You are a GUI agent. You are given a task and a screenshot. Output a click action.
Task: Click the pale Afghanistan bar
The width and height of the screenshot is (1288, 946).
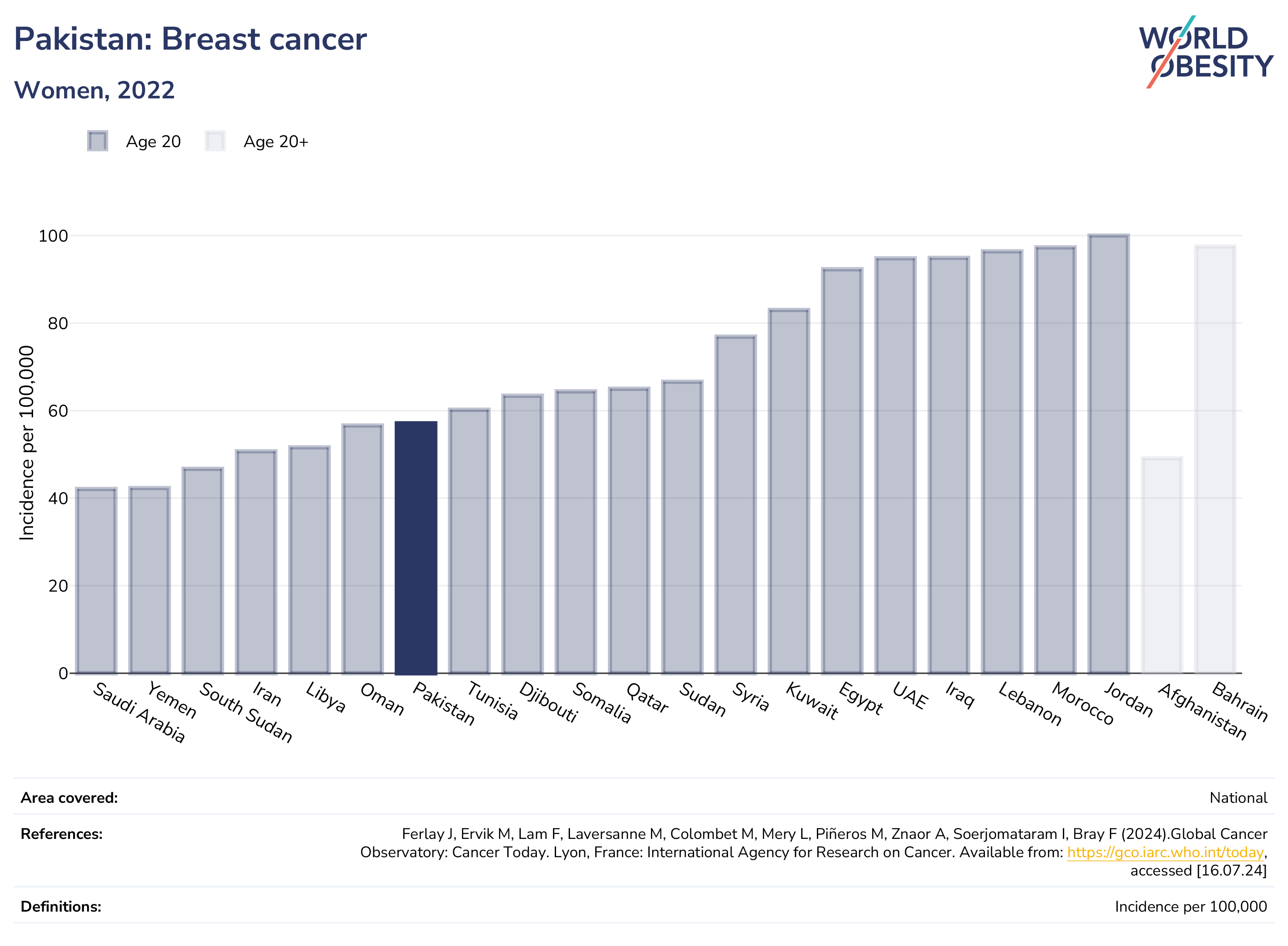tap(1161, 565)
